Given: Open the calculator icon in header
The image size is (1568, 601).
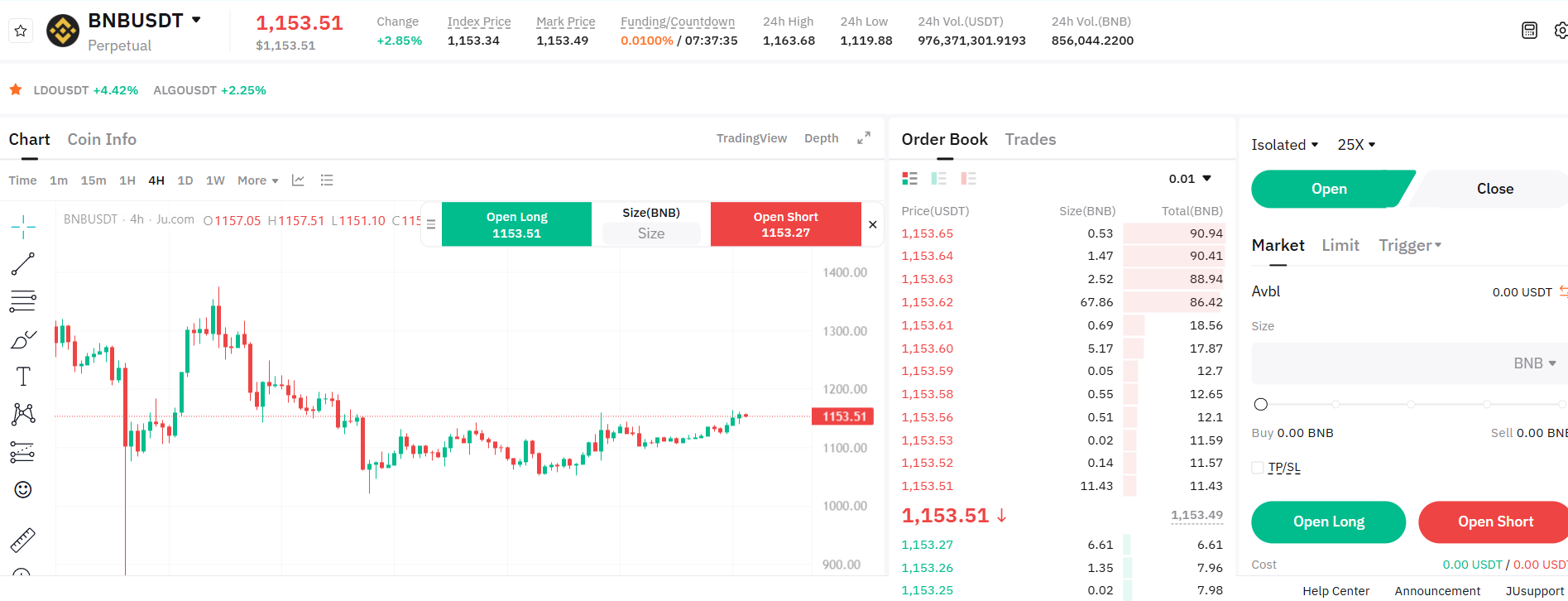Looking at the screenshot, I should (x=1529, y=31).
